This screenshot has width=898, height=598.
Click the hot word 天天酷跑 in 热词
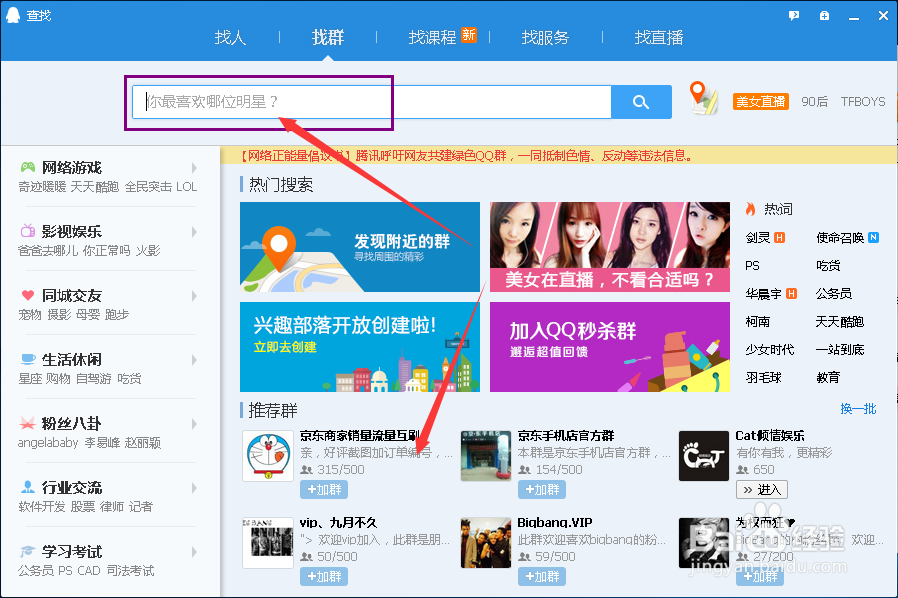tap(840, 322)
